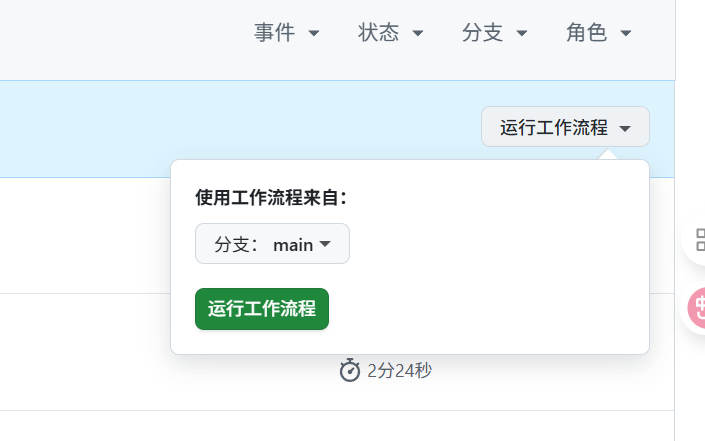Viewport: 705px width, 441px height.
Task: Click the caret arrow beside 事件
Action: 314,34
